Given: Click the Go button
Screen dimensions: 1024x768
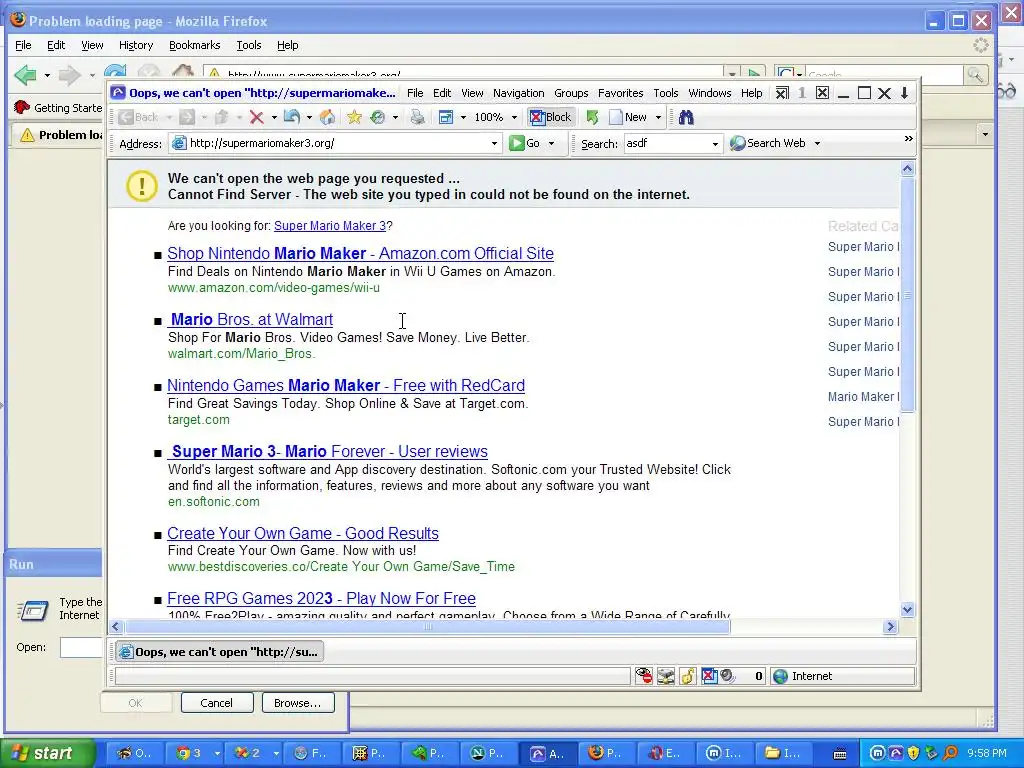Looking at the screenshot, I should pyautogui.click(x=524, y=144).
